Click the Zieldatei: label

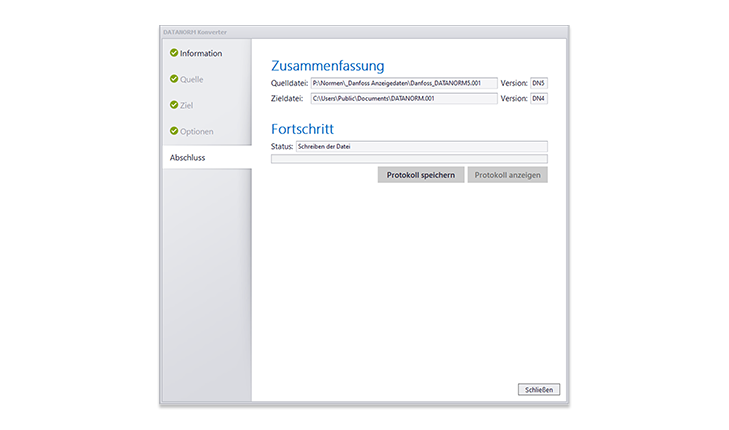click(x=287, y=99)
